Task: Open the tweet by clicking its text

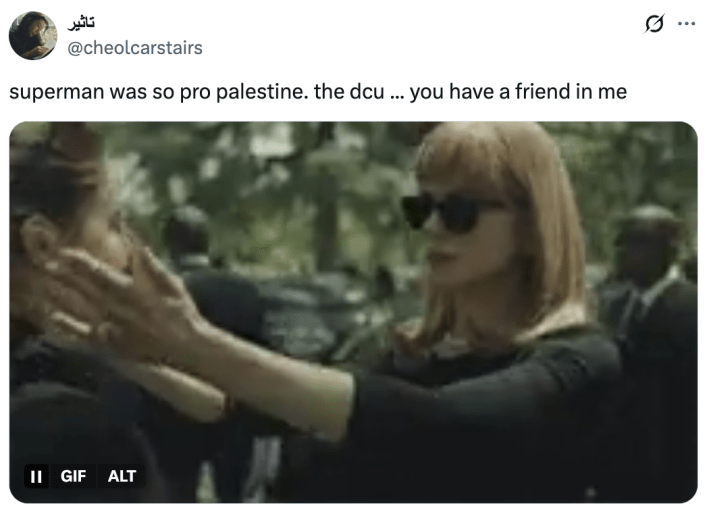Action: (318, 92)
